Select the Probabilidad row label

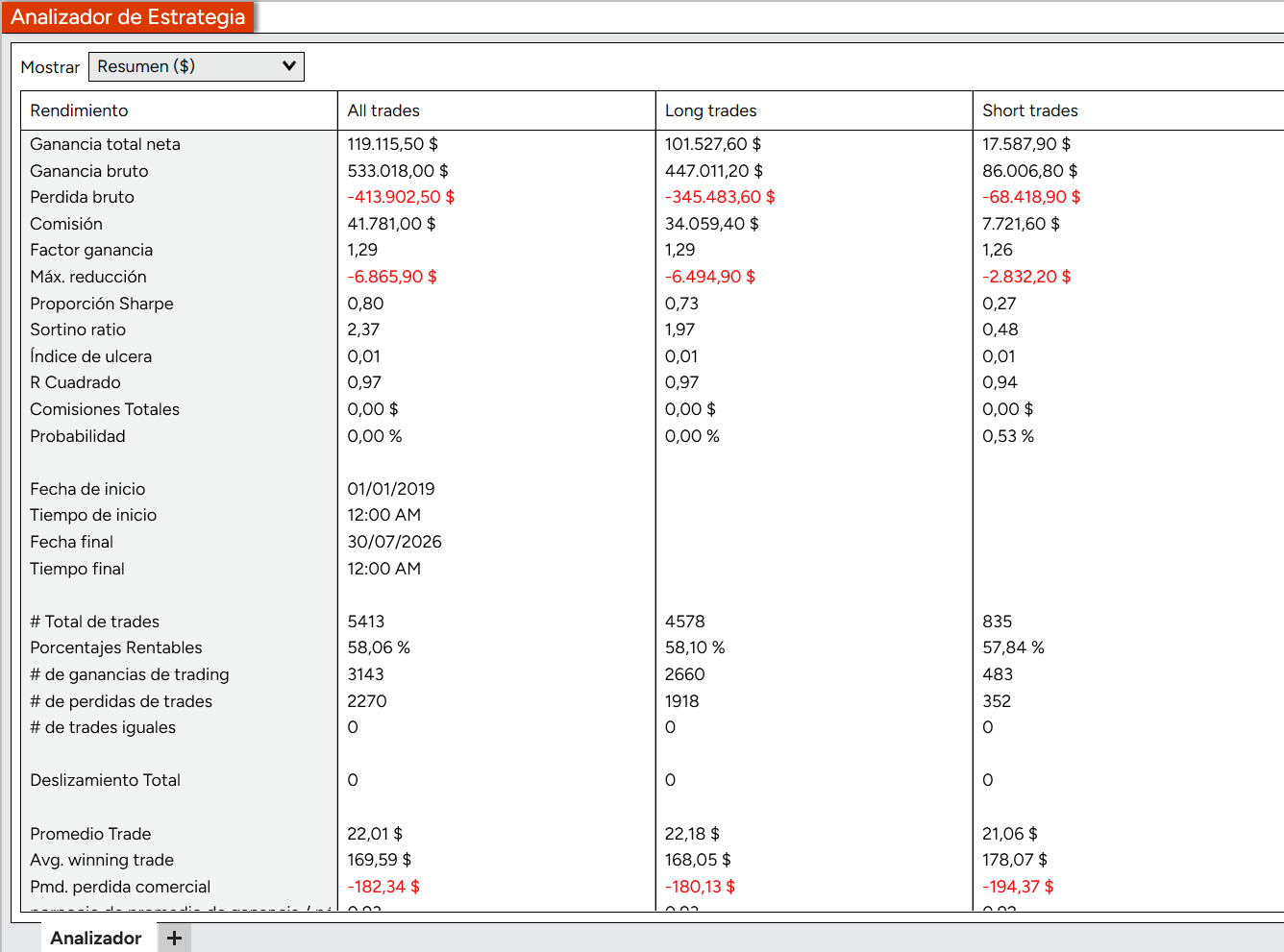point(77,436)
